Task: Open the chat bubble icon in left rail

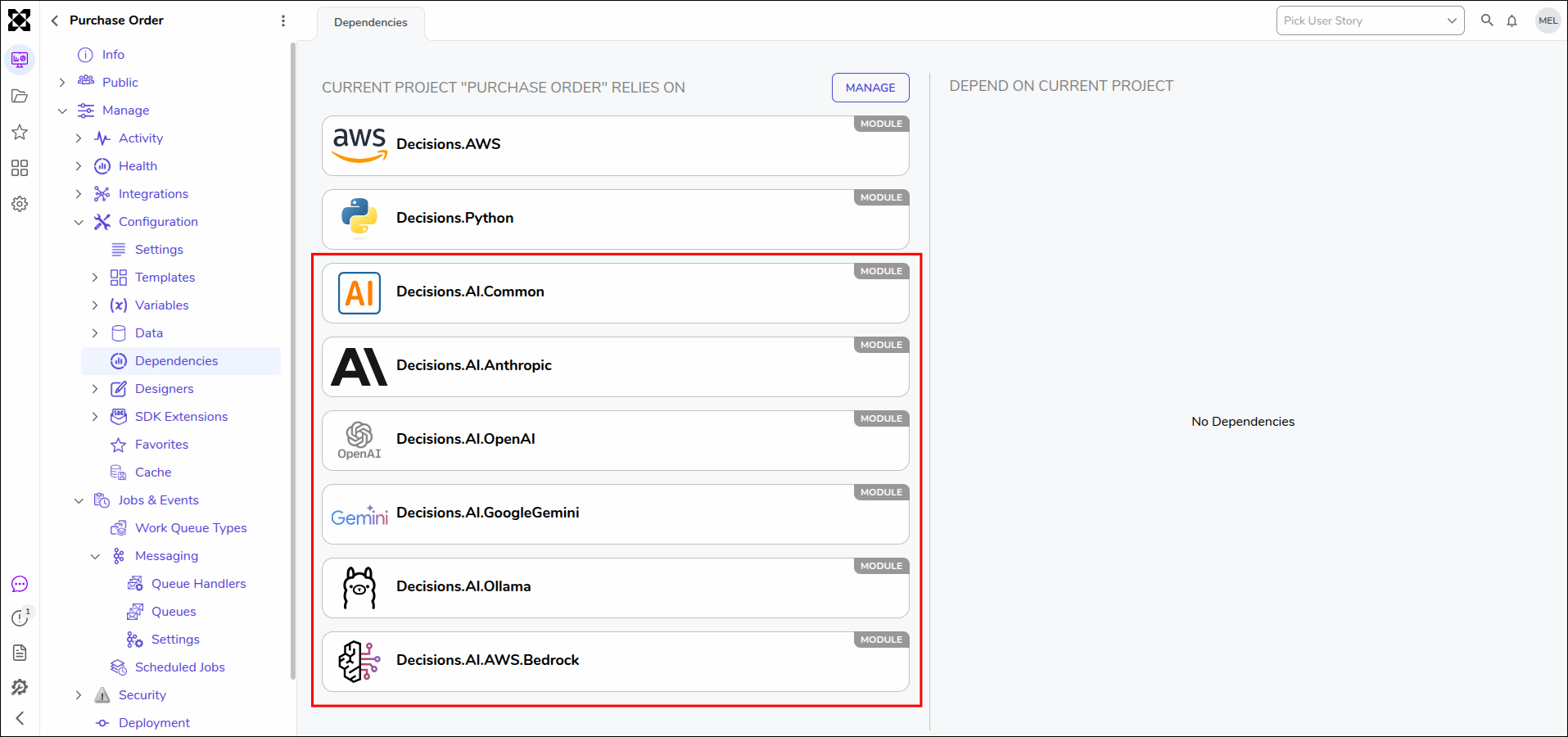Action: (20, 584)
